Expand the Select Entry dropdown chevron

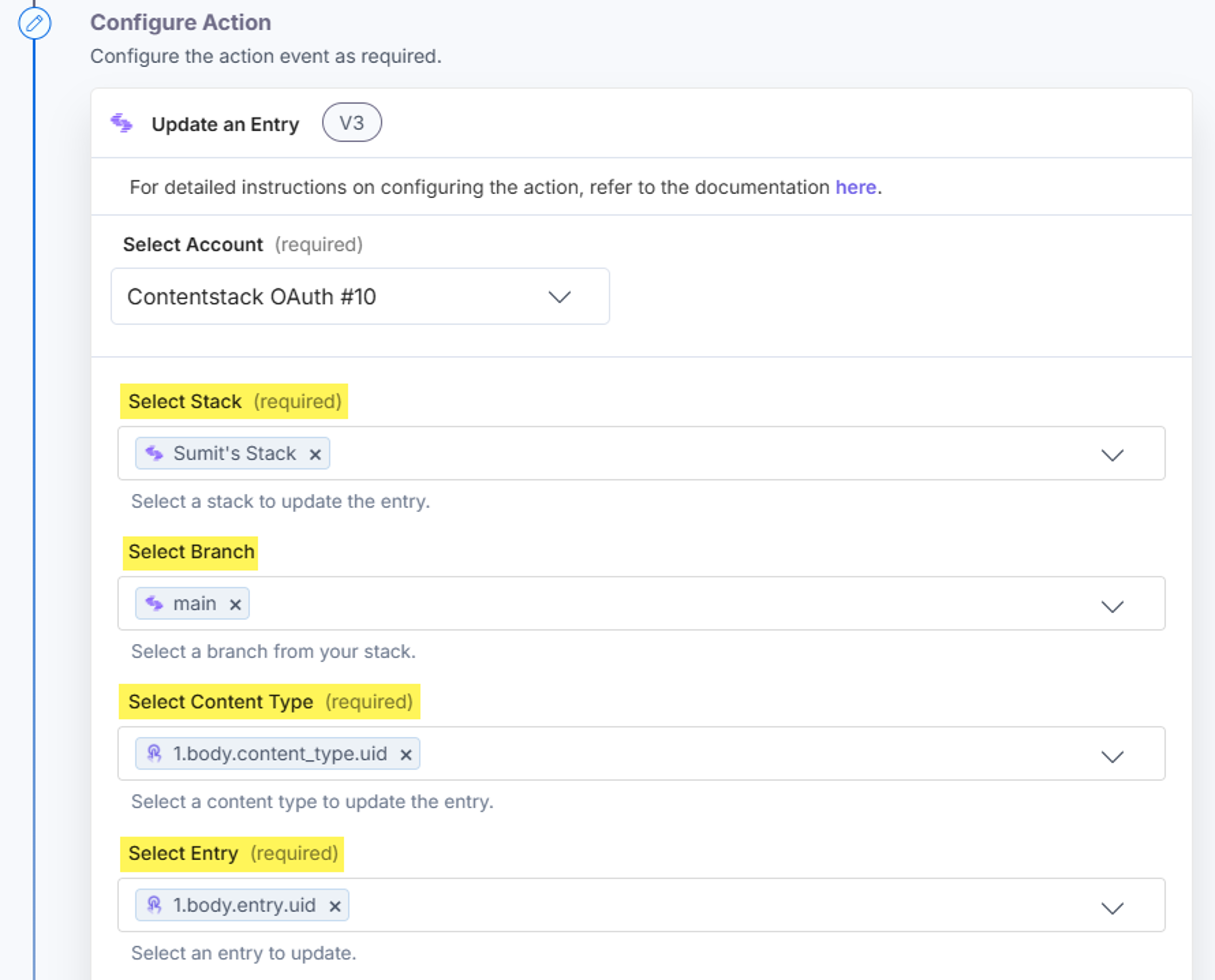click(x=1112, y=908)
